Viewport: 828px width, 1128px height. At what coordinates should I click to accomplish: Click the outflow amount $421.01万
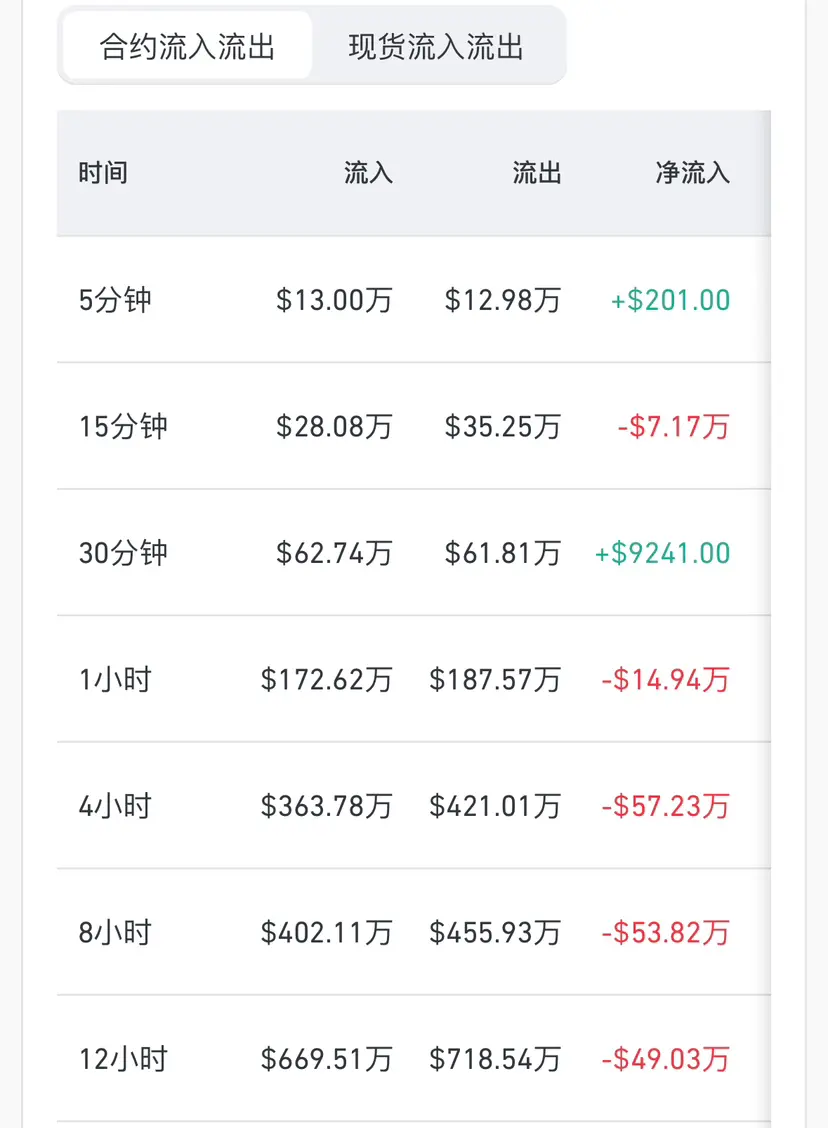[495, 806]
